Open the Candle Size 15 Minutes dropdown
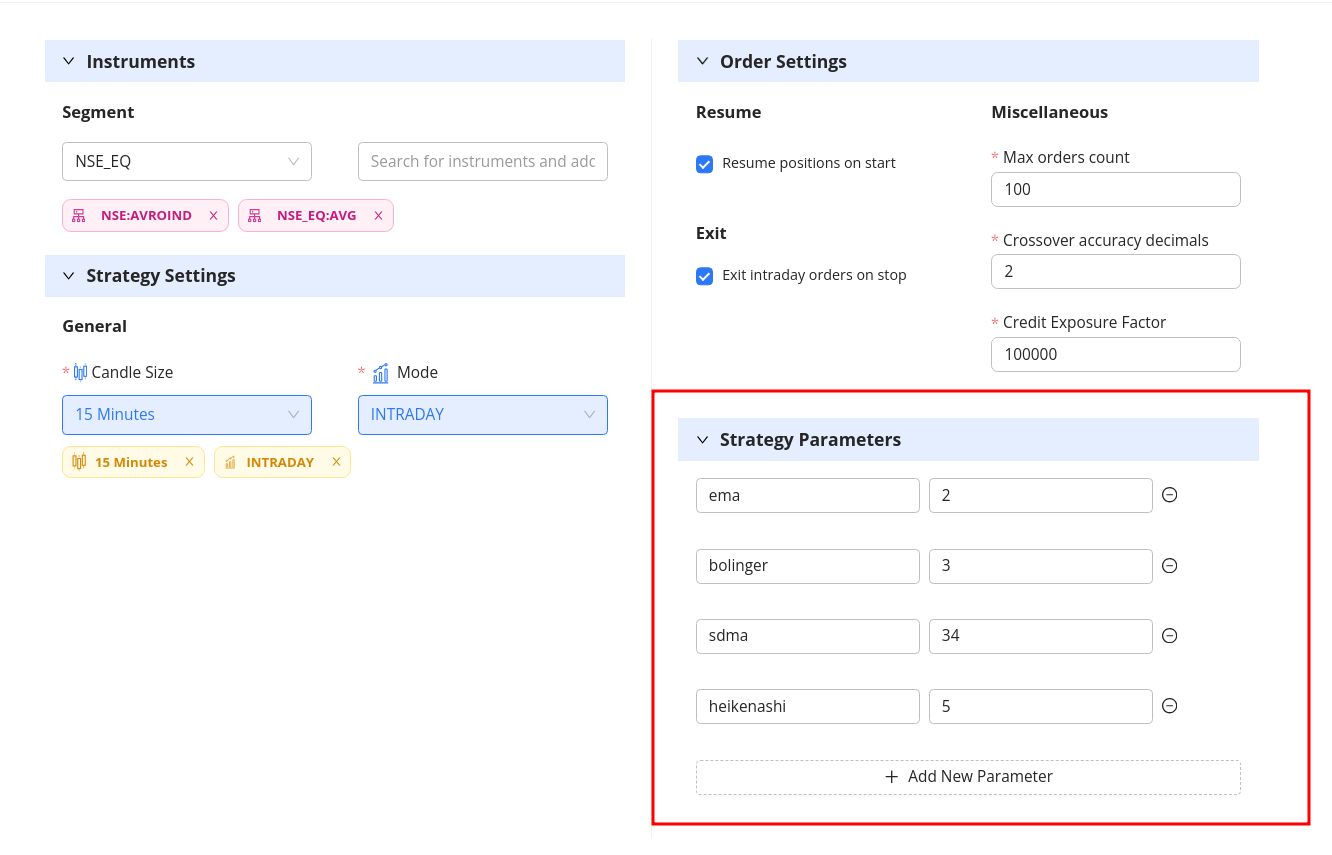Image resolution: width=1332 pixels, height=855 pixels. click(x=187, y=414)
